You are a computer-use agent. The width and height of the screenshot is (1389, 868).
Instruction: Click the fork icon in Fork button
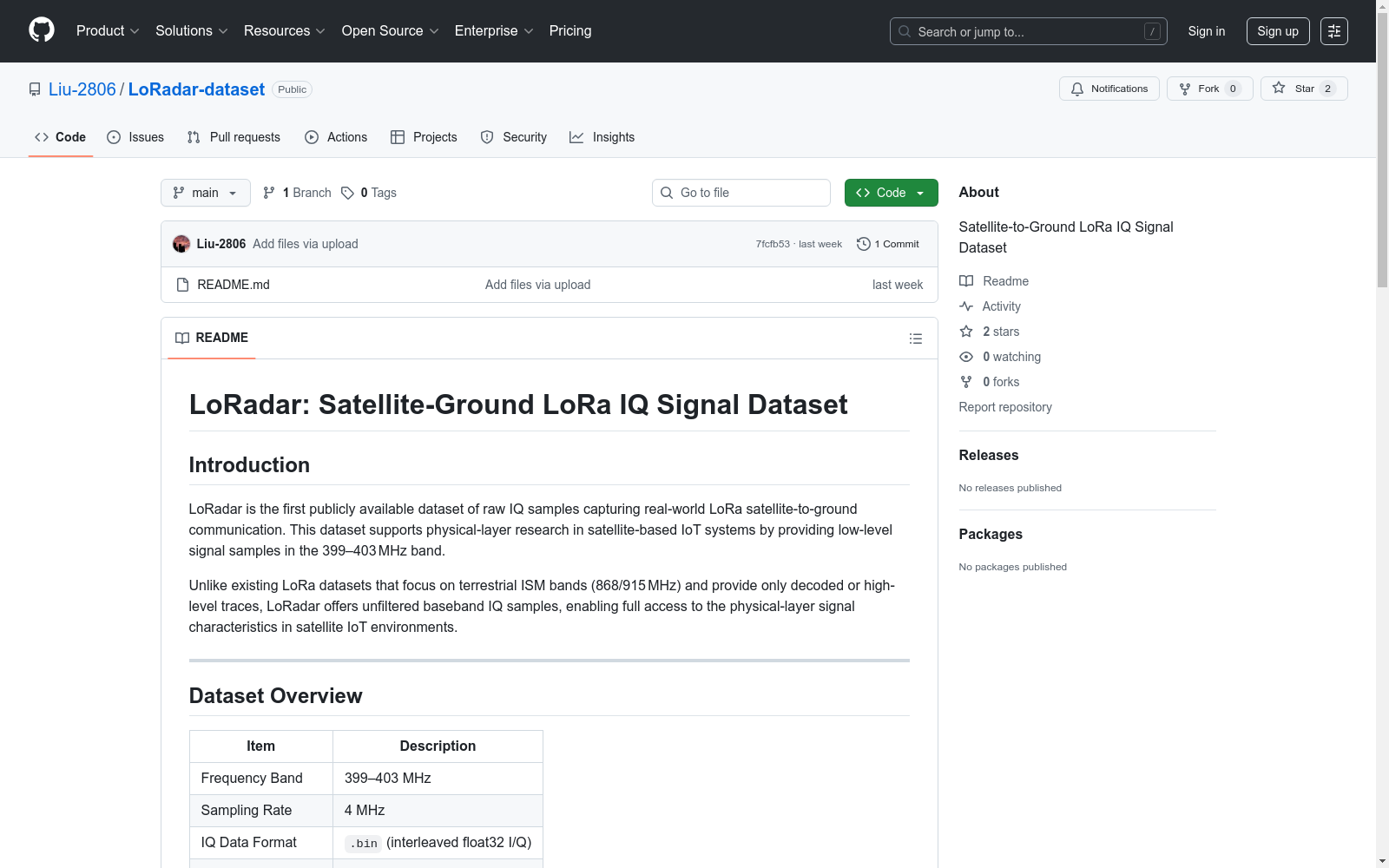point(1185,89)
